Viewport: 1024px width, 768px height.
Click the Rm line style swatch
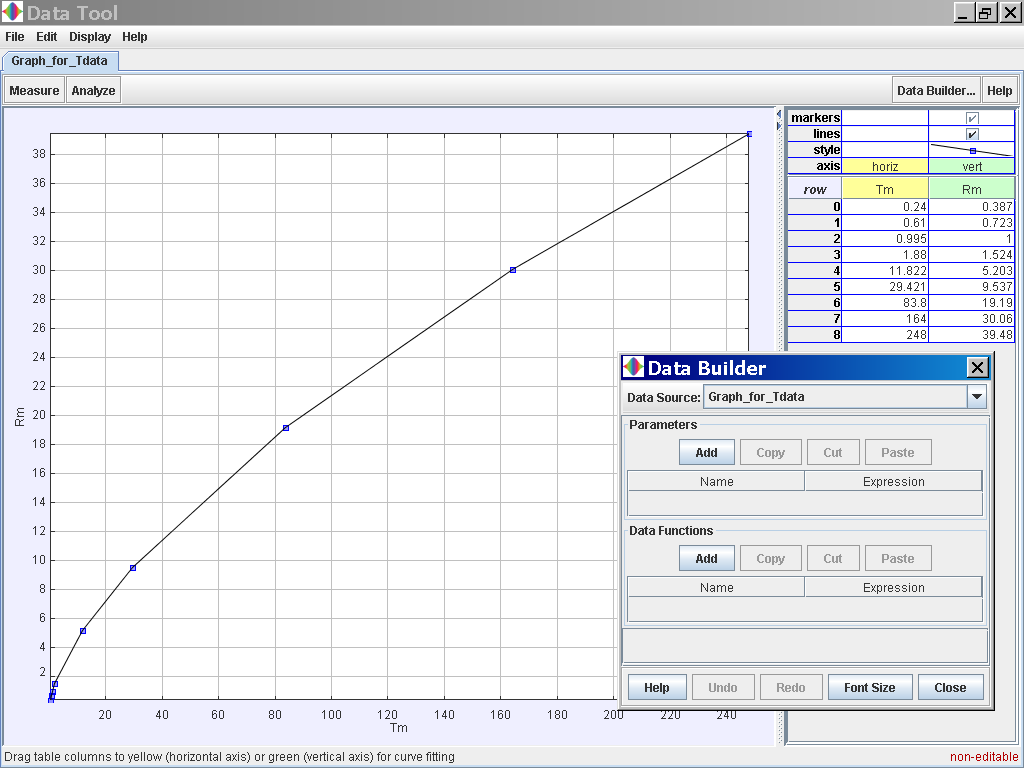tap(972, 150)
